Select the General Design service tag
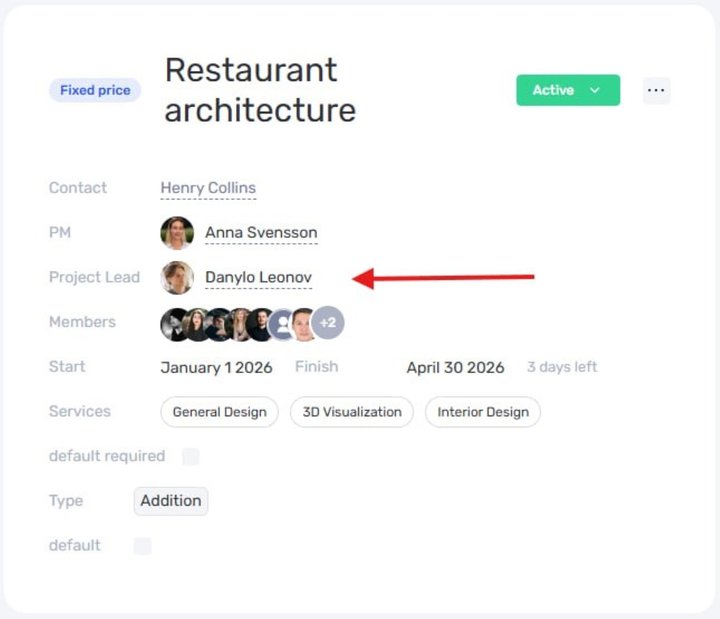The height and width of the screenshot is (619, 720). click(220, 412)
